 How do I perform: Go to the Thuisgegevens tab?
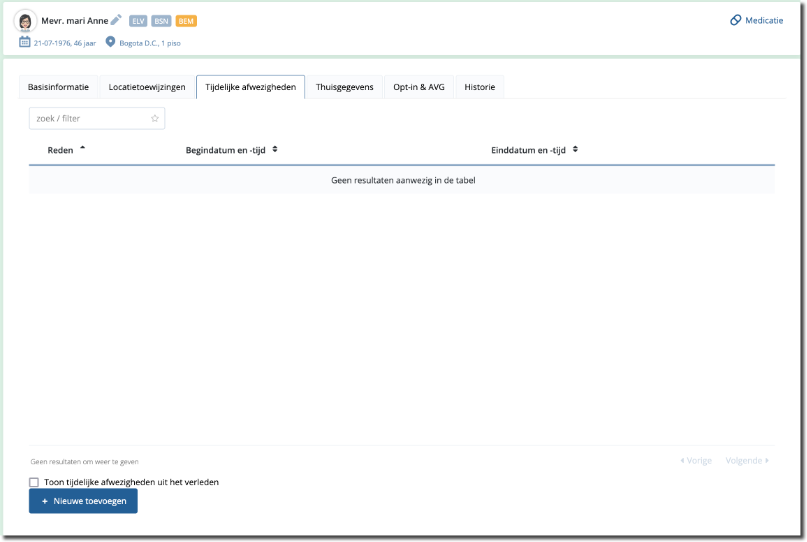[344, 87]
